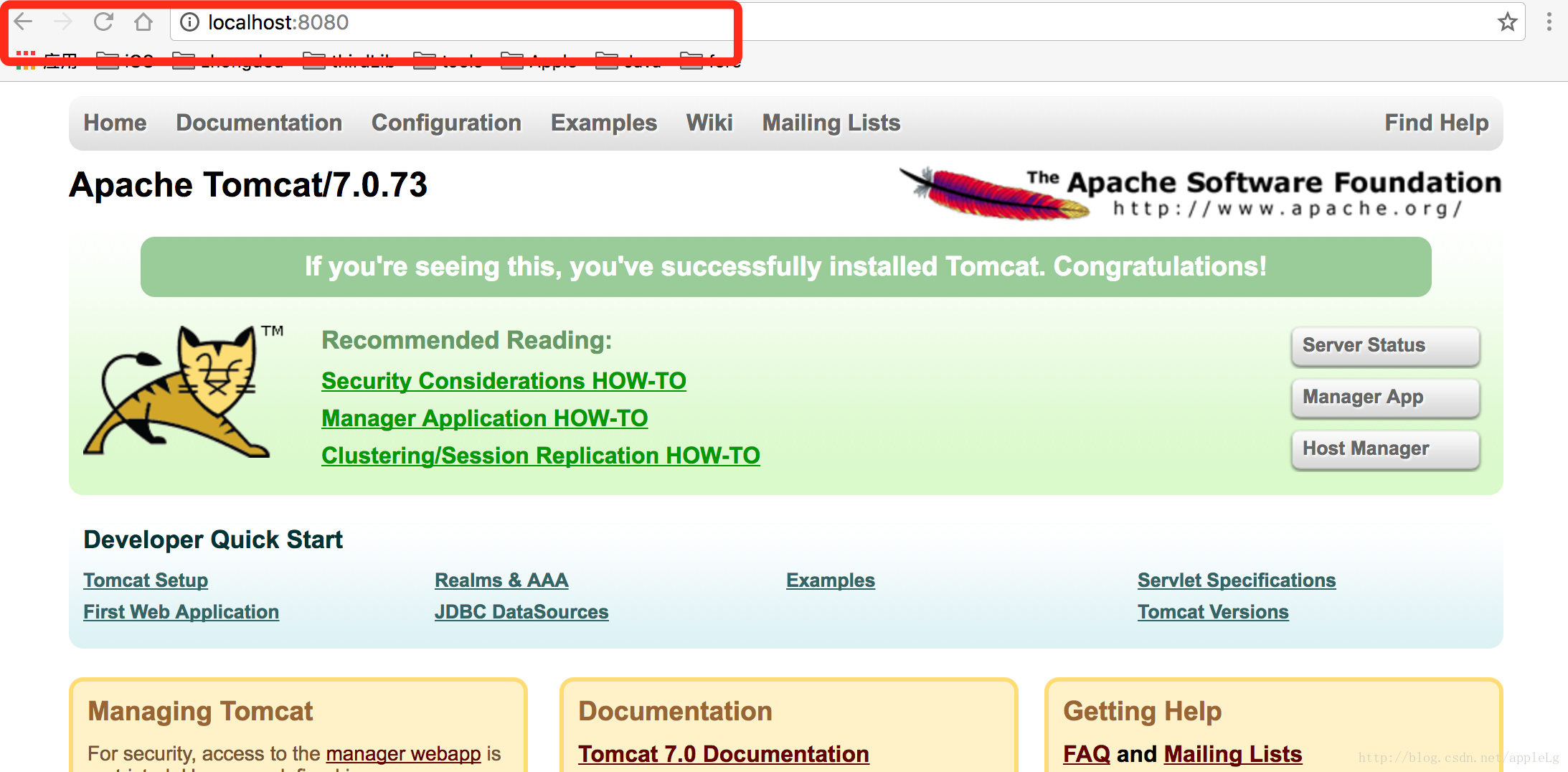The image size is (1568, 772).
Task: Open the Servlet Specifications link
Action: tap(1237, 580)
